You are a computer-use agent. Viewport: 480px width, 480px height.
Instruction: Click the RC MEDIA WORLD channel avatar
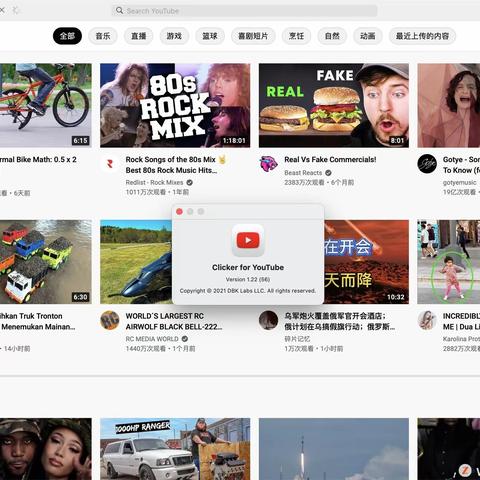tap(110, 320)
